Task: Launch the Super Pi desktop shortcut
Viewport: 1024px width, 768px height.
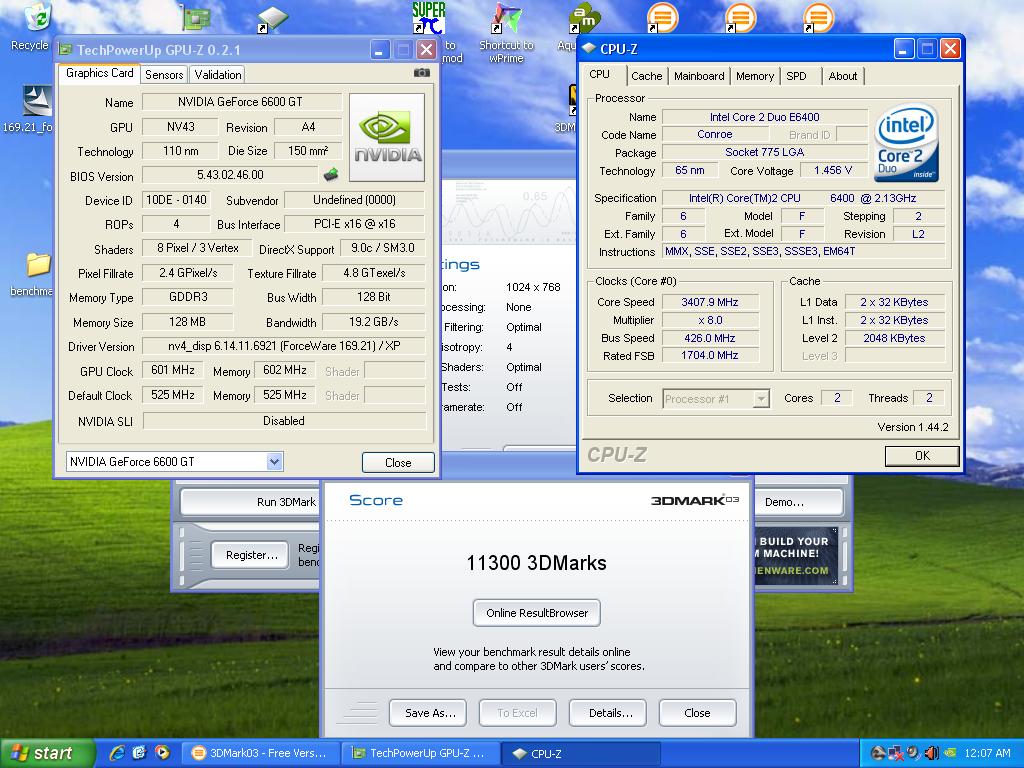Action: pos(429,18)
